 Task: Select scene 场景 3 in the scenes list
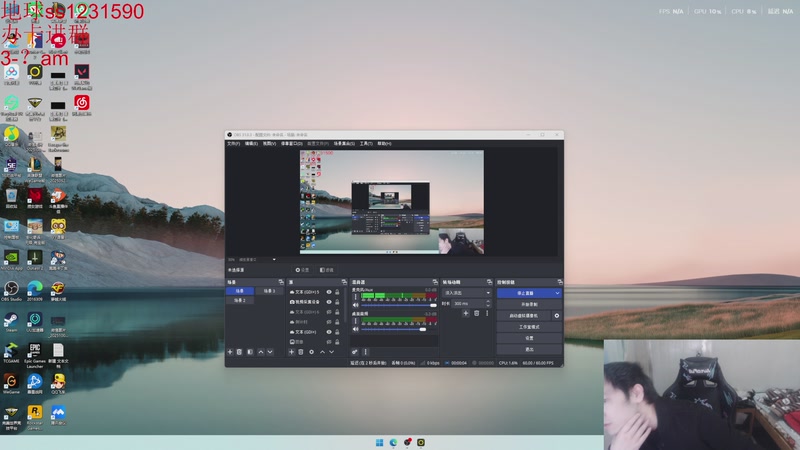click(x=269, y=291)
